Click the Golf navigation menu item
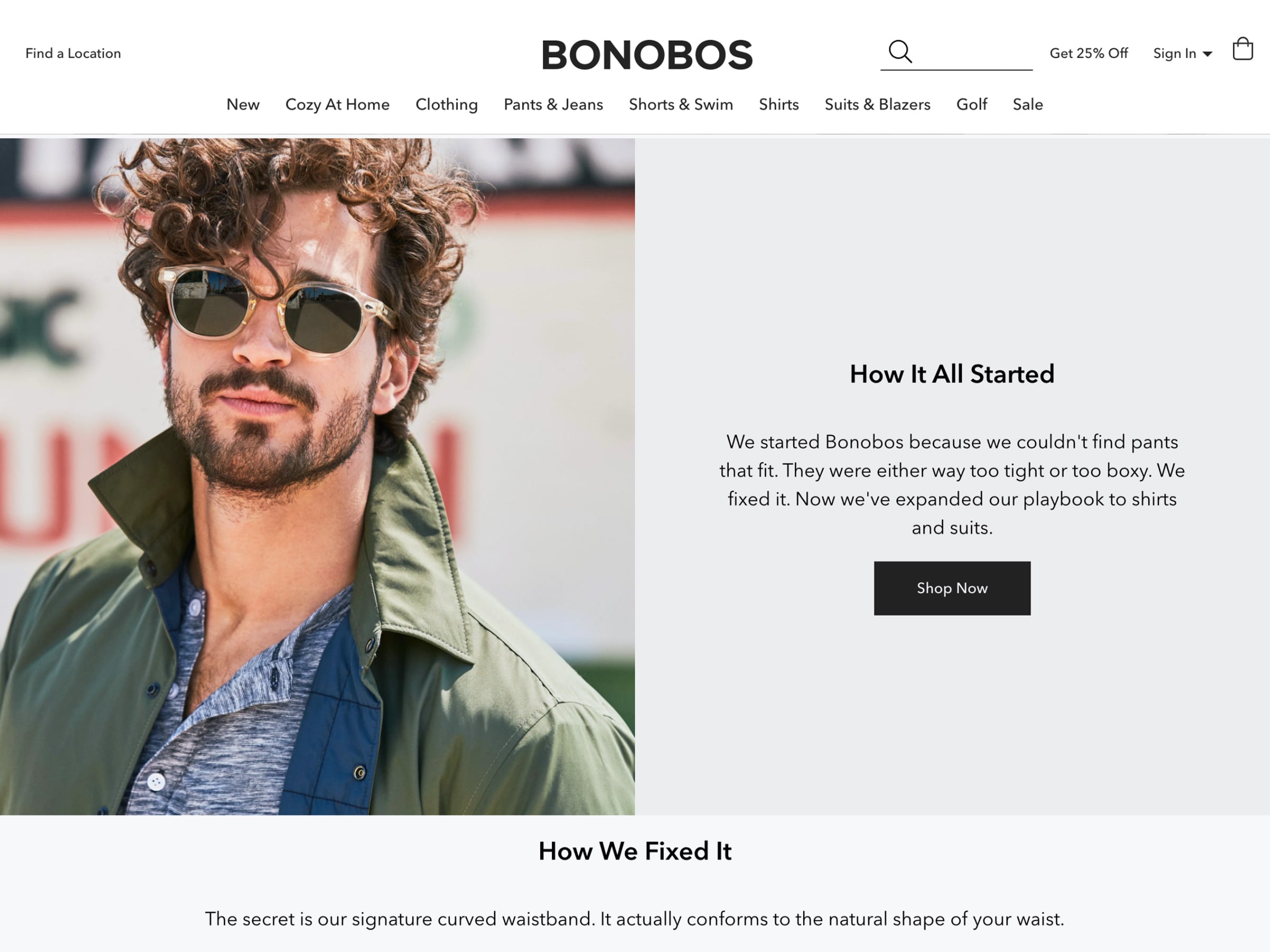Screen dimensions: 1270x952 (x=971, y=104)
